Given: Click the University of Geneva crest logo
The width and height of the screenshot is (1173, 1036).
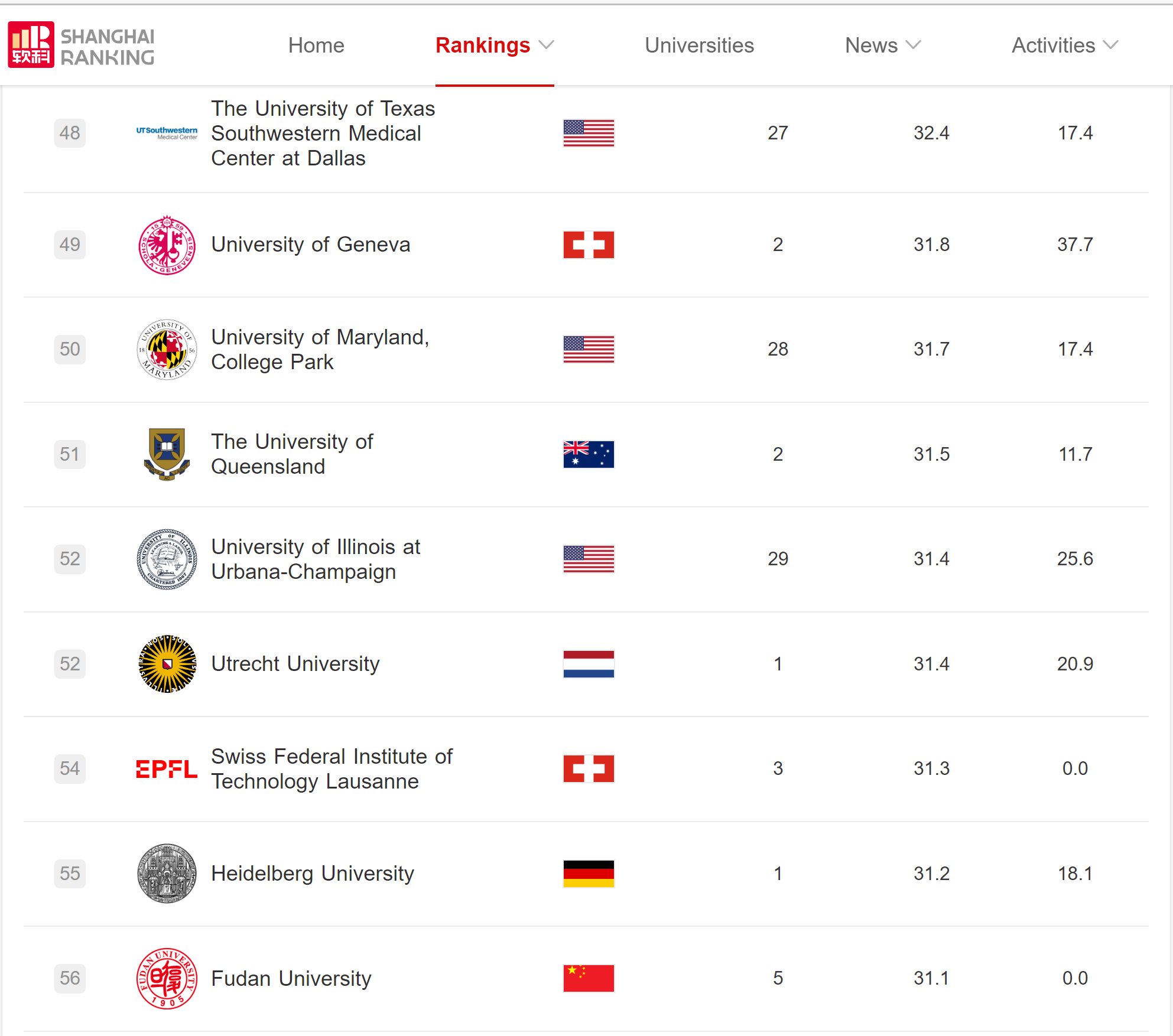Looking at the screenshot, I should 167,245.
